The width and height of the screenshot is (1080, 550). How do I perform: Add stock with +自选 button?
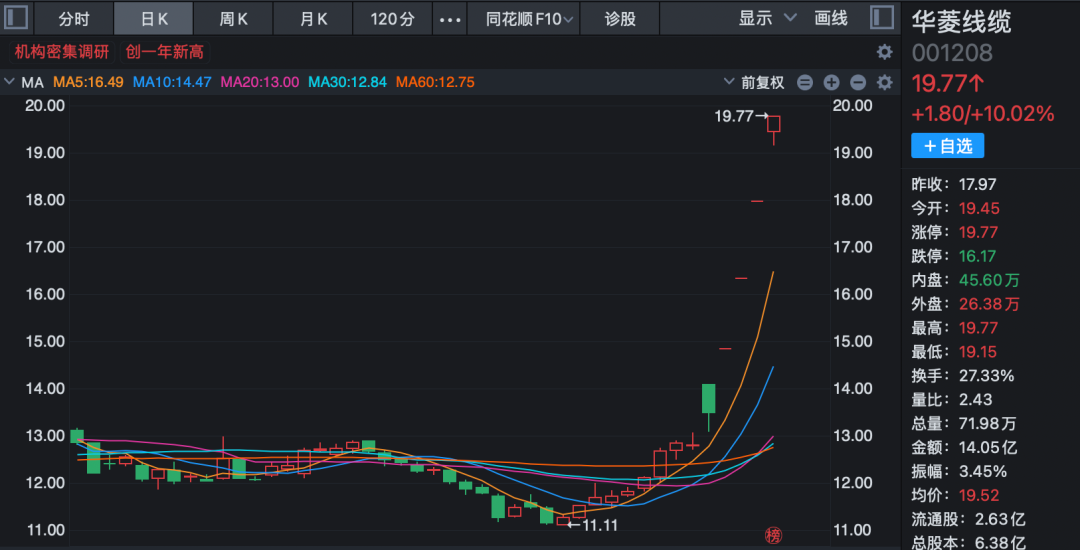(947, 146)
